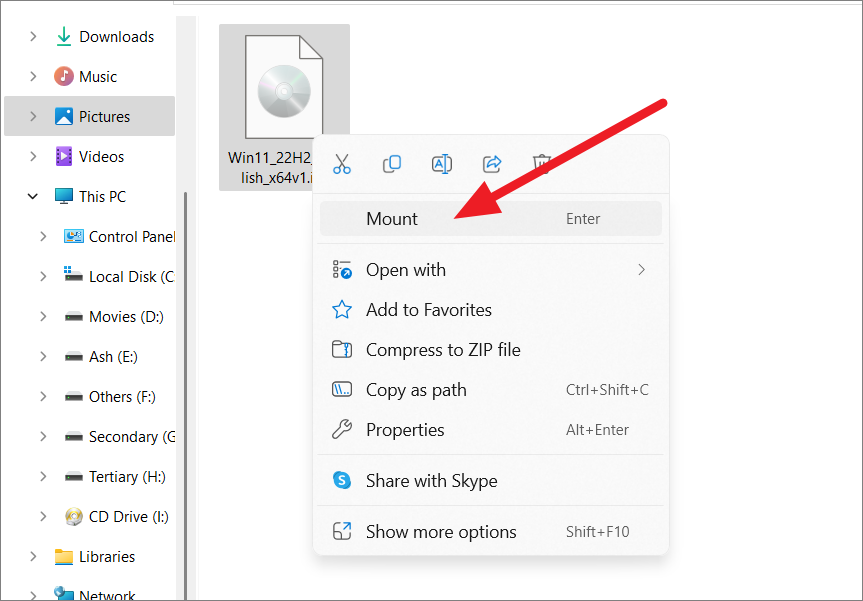Select Mount from the context menu
863x601 pixels.
(x=490, y=218)
